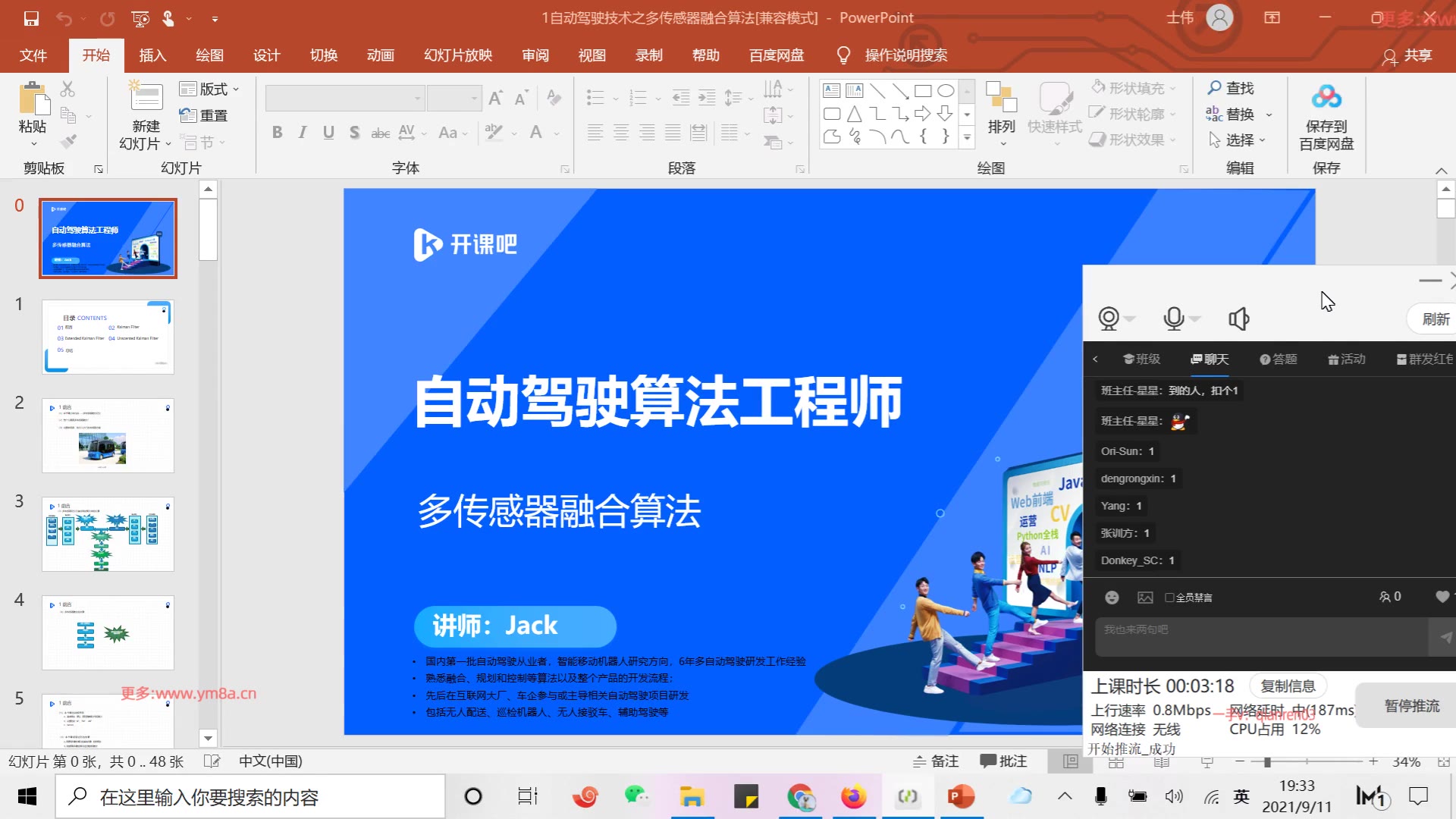1456x819 pixels.
Task: Click the New Slide icon
Action: [x=146, y=97]
